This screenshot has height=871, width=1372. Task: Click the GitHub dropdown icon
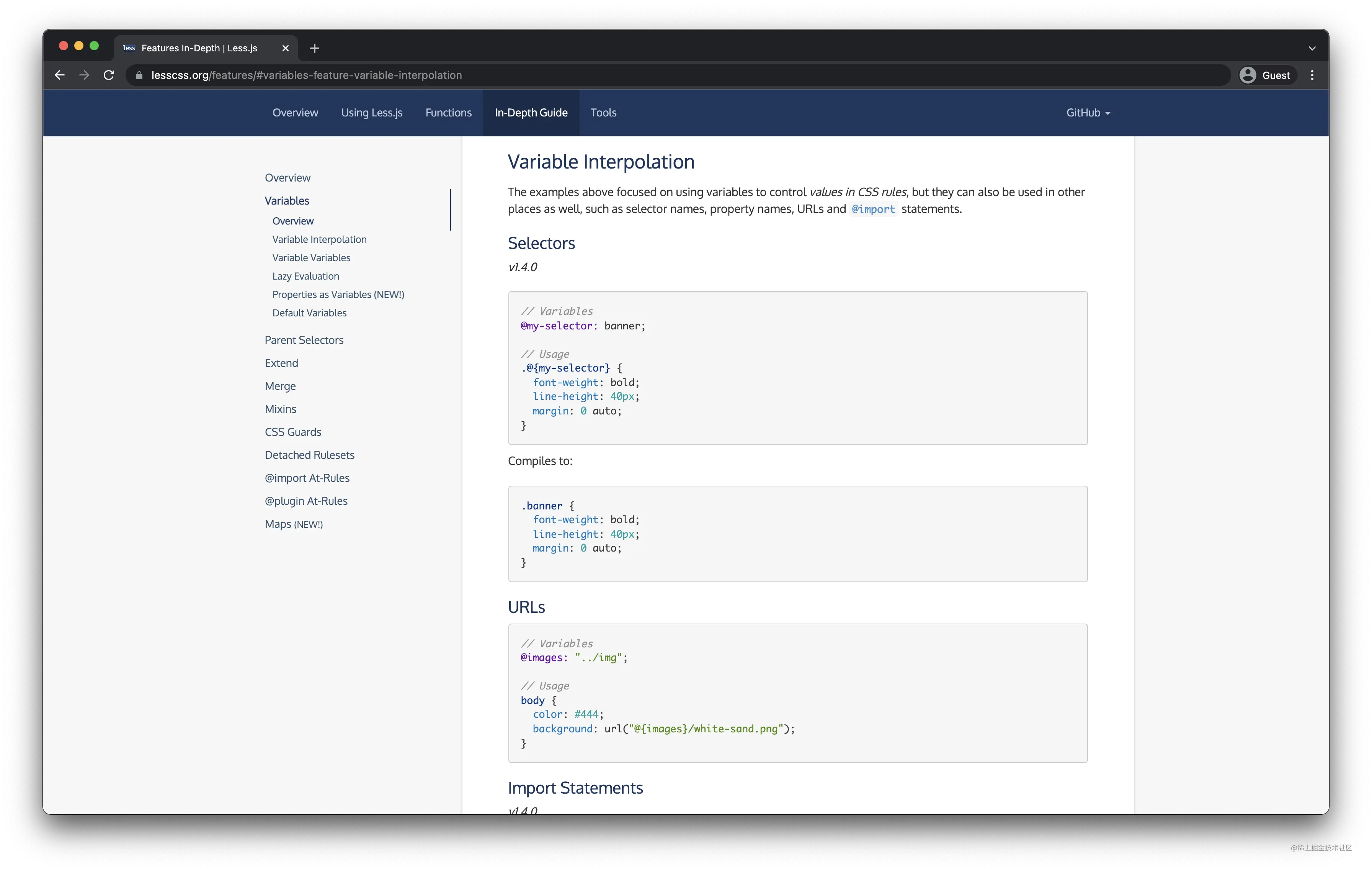(x=1110, y=113)
